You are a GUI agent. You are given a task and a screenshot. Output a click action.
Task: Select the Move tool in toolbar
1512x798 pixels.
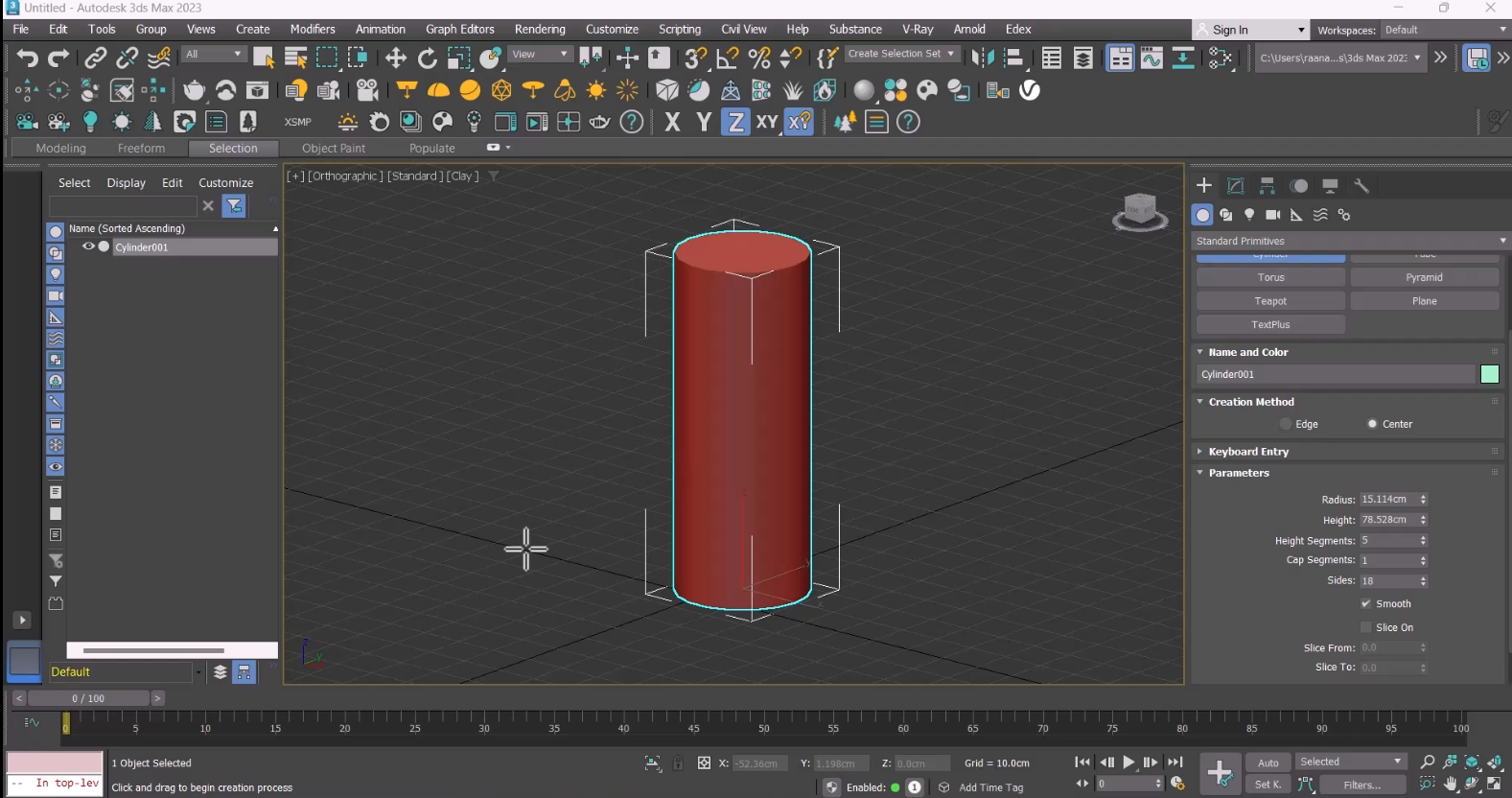(x=395, y=59)
